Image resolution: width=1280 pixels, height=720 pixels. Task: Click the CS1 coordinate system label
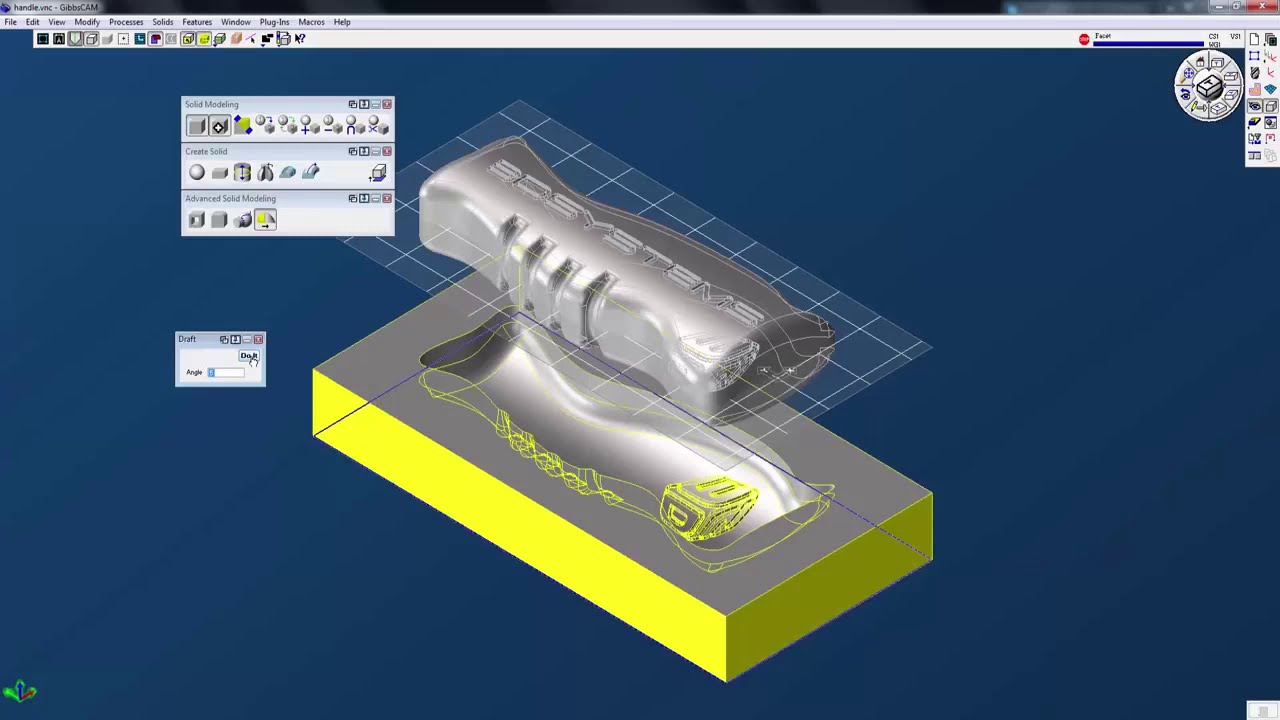coord(1213,37)
